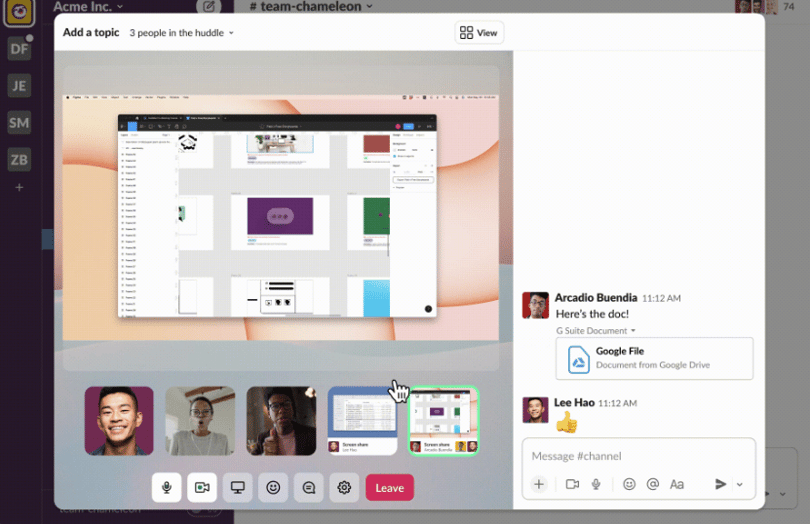Screen dimensions: 810x524
Task: Open the emoji reactions button in huddle controls
Action: (x=273, y=487)
